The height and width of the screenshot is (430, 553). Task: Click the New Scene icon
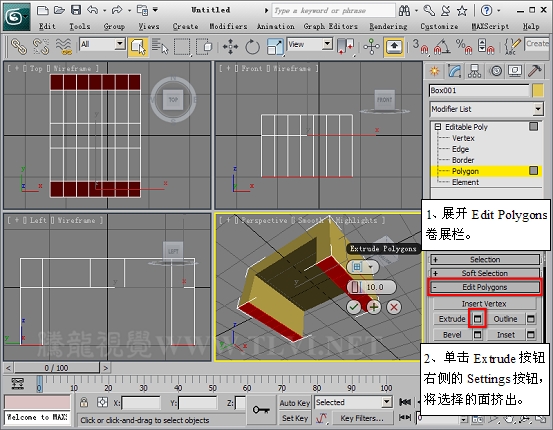[43, 10]
